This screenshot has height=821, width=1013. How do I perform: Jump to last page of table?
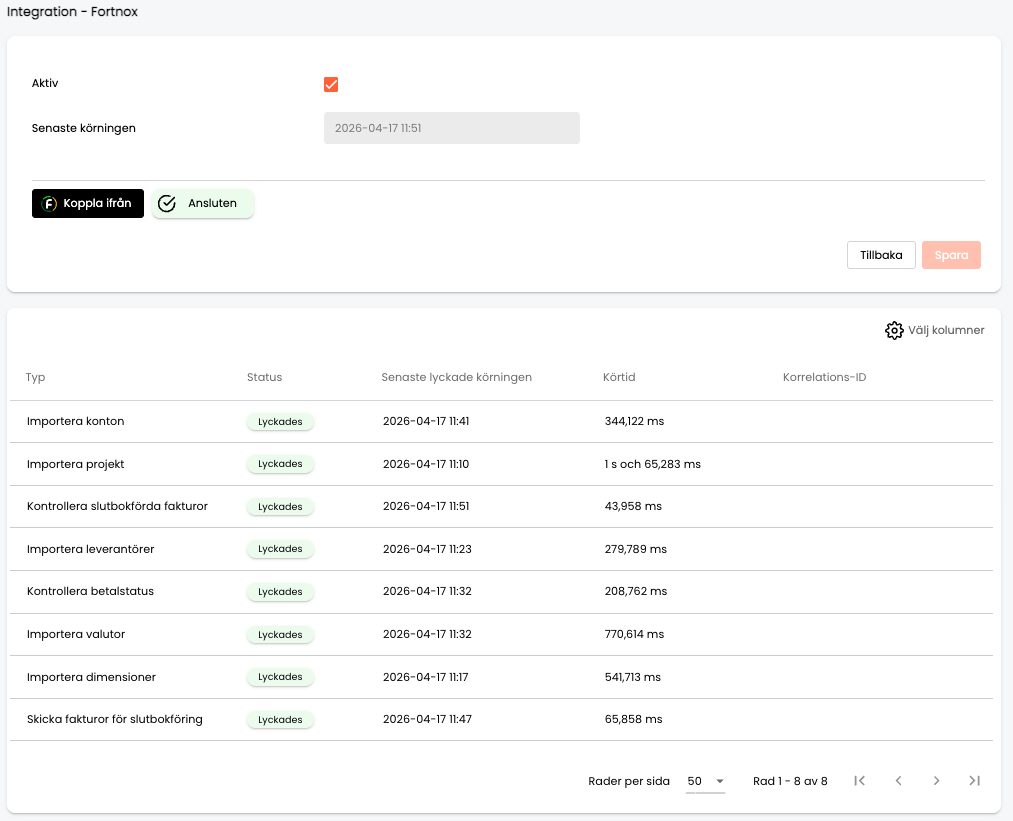pyautogui.click(x=974, y=781)
